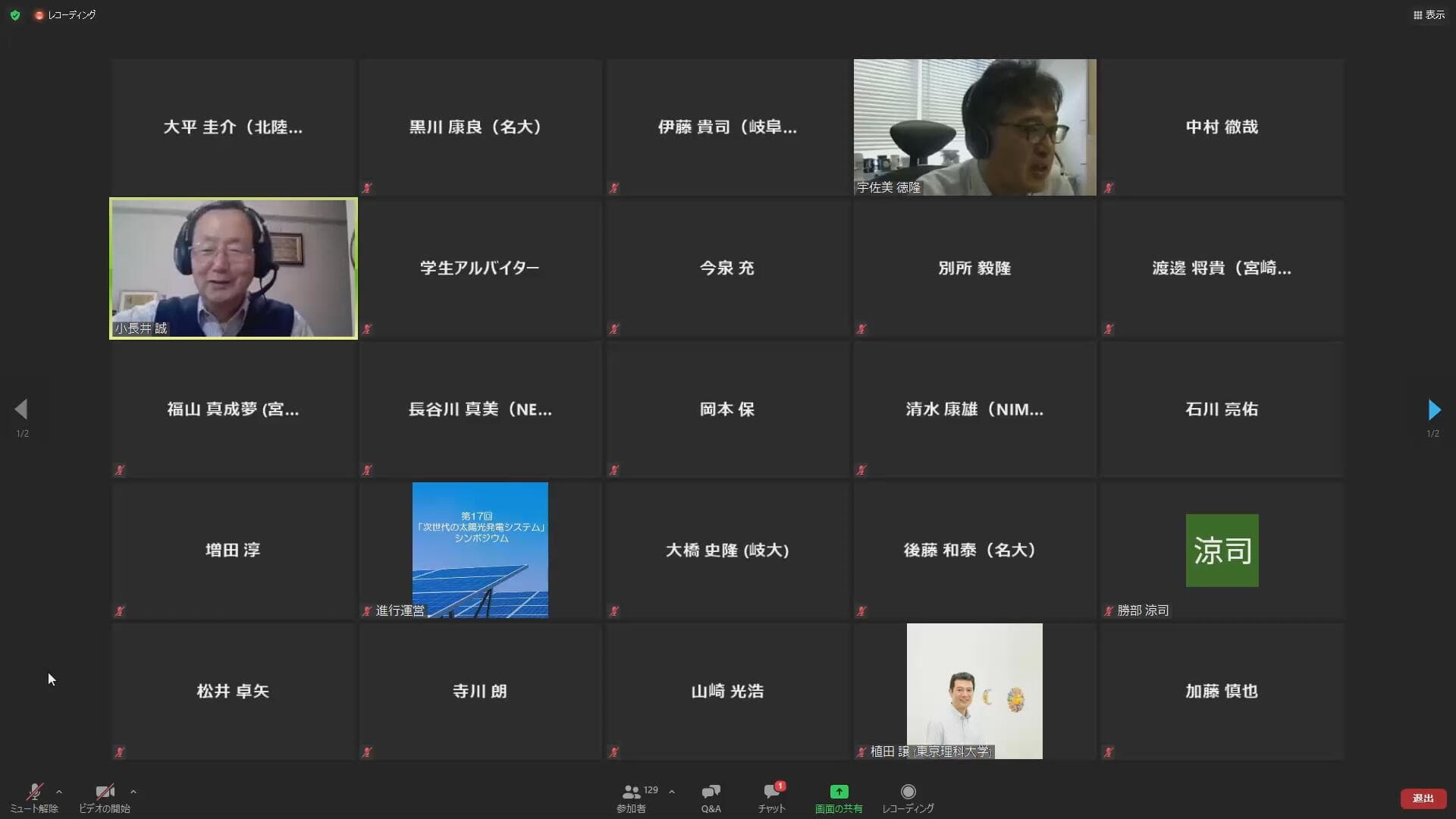Viewport: 1456px width, 819px height.
Task: Go to previous page of participants
Action: coord(21,410)
